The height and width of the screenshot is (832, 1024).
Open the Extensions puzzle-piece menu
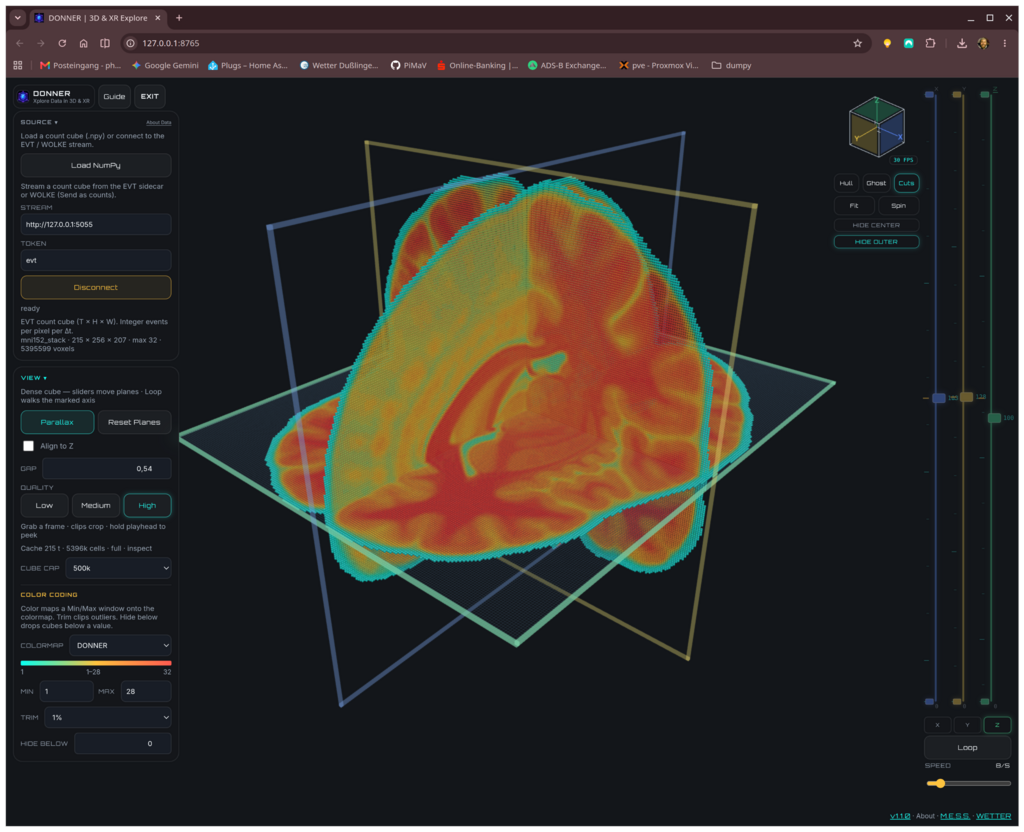930,43
